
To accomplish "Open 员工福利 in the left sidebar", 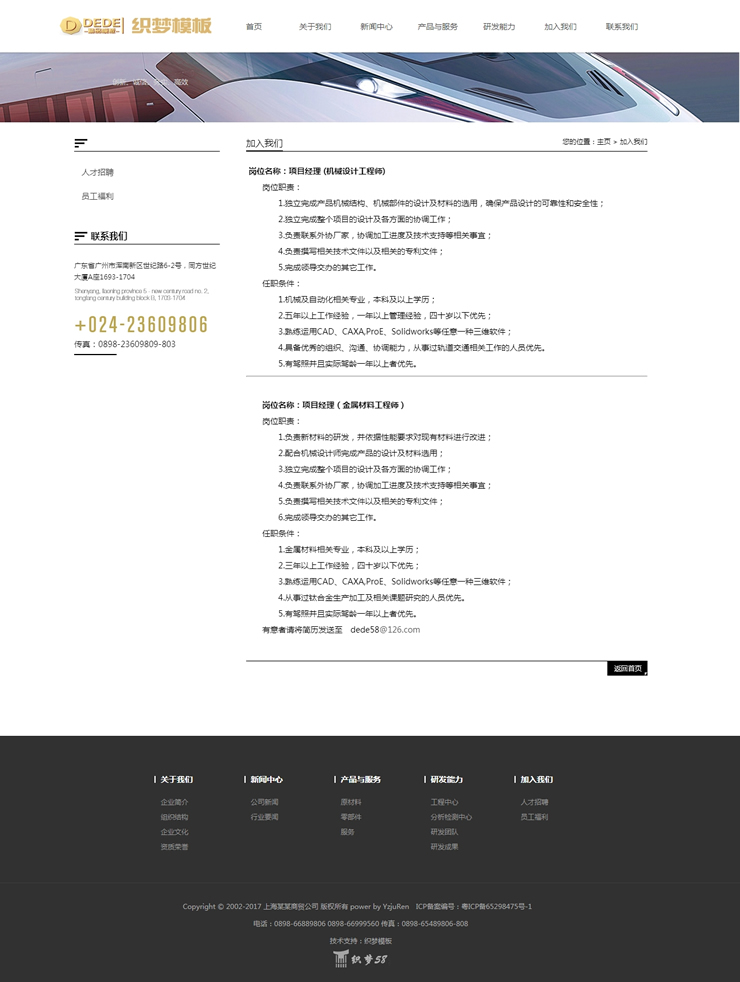I will point(98,197).
